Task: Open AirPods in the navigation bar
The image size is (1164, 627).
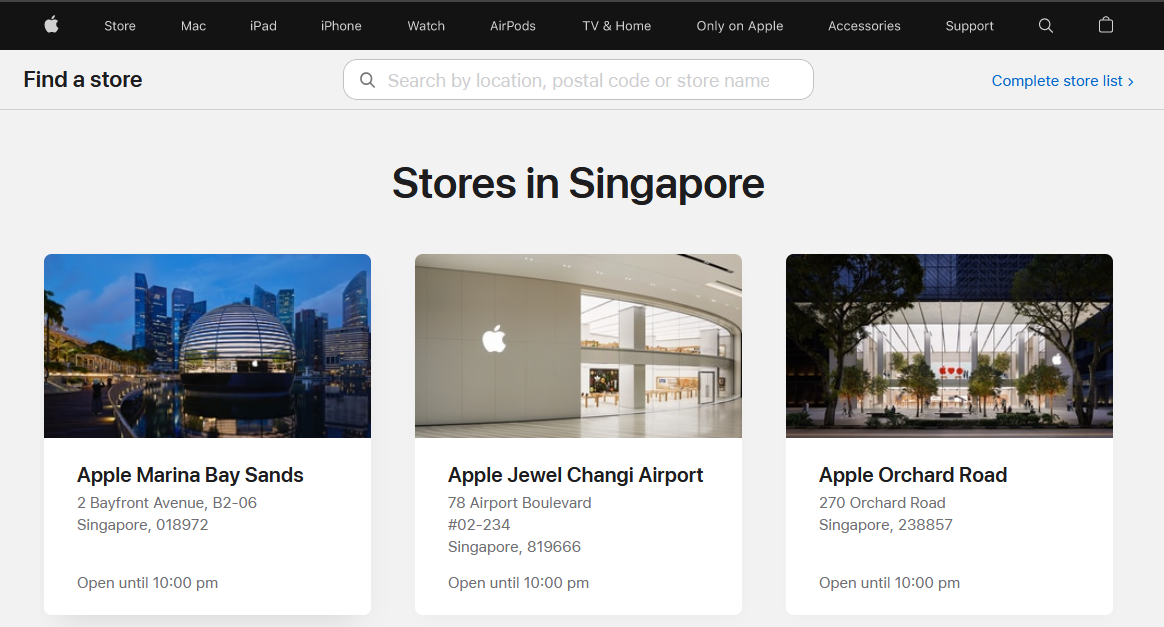Action: [x=513, y=26]
